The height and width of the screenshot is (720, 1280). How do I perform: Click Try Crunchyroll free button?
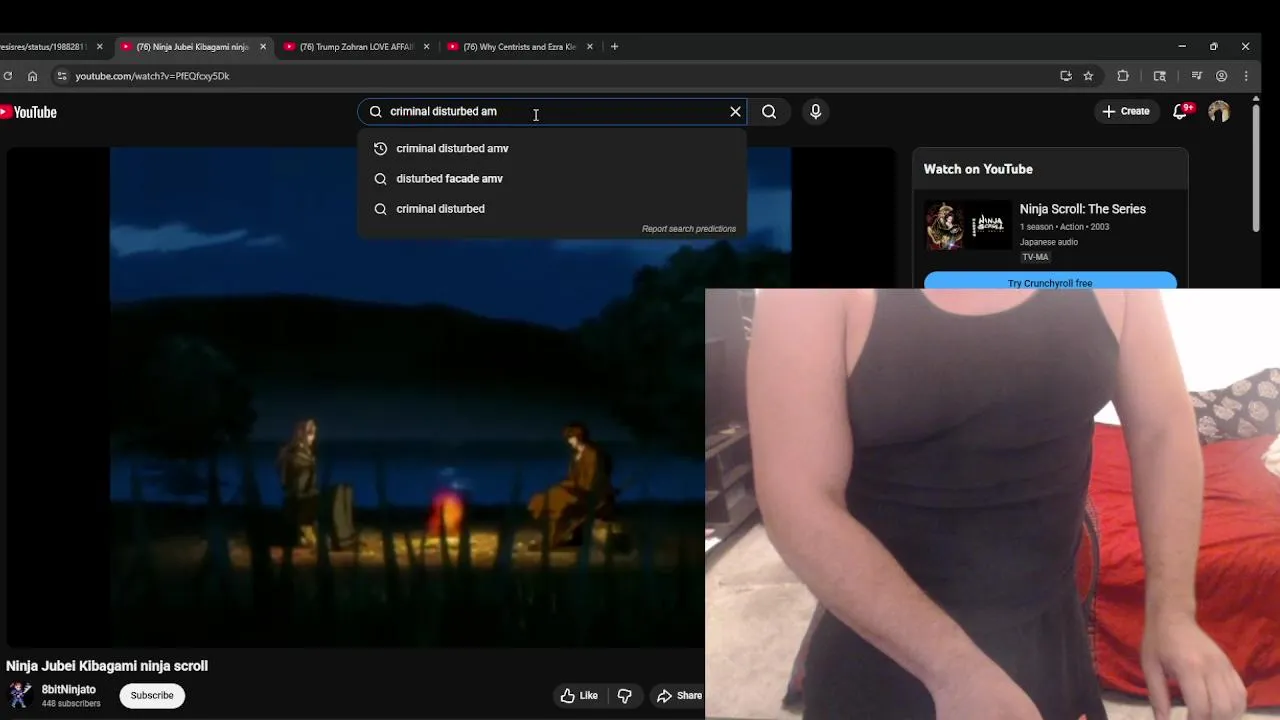tap(1050, 282)
